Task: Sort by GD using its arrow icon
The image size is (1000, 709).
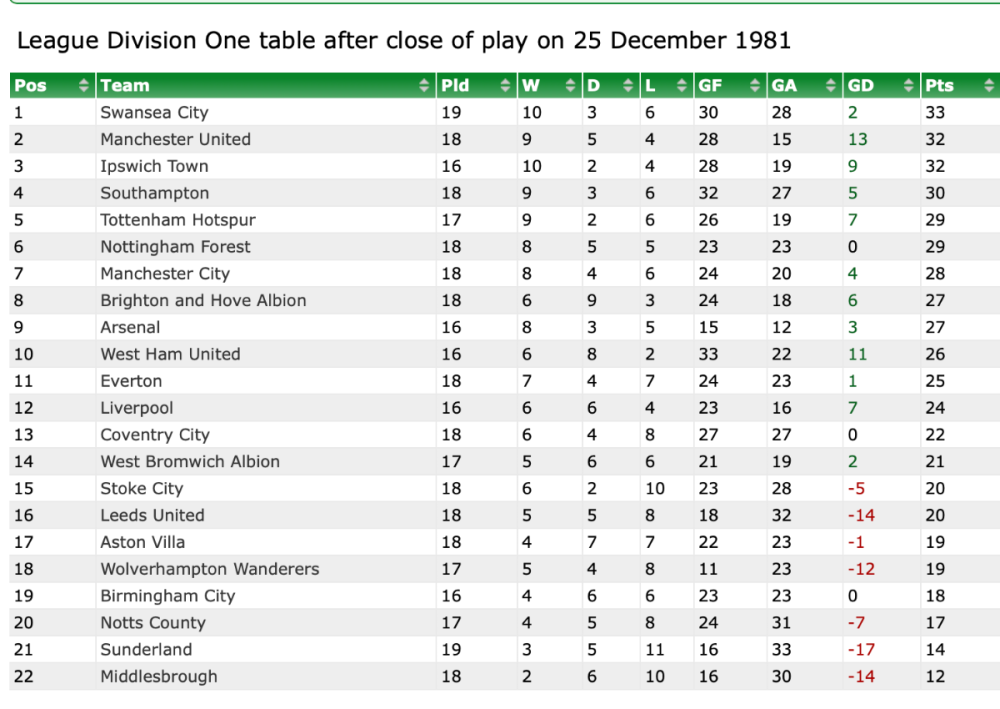Action: click(909, 86)
